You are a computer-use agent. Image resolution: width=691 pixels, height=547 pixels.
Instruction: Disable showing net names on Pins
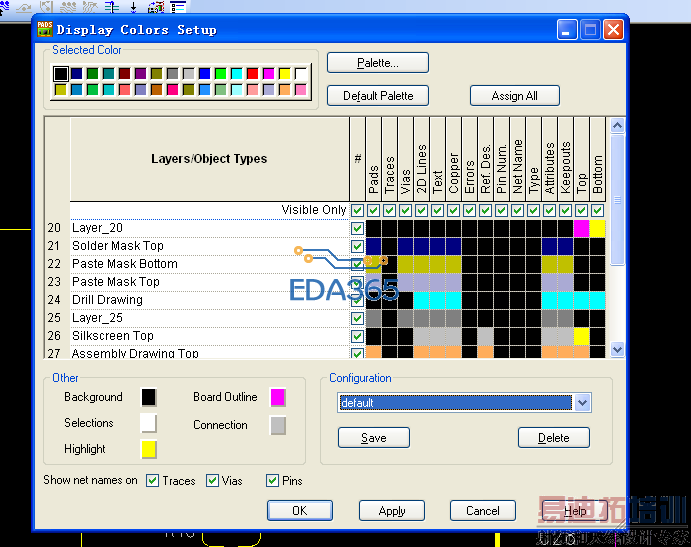point(272,480)
